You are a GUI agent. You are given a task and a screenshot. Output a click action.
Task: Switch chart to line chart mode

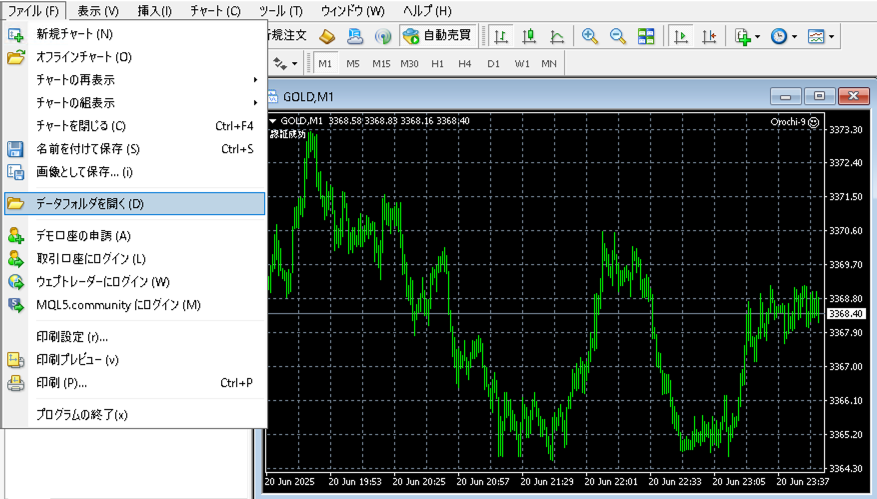click(x=557, y=37)
